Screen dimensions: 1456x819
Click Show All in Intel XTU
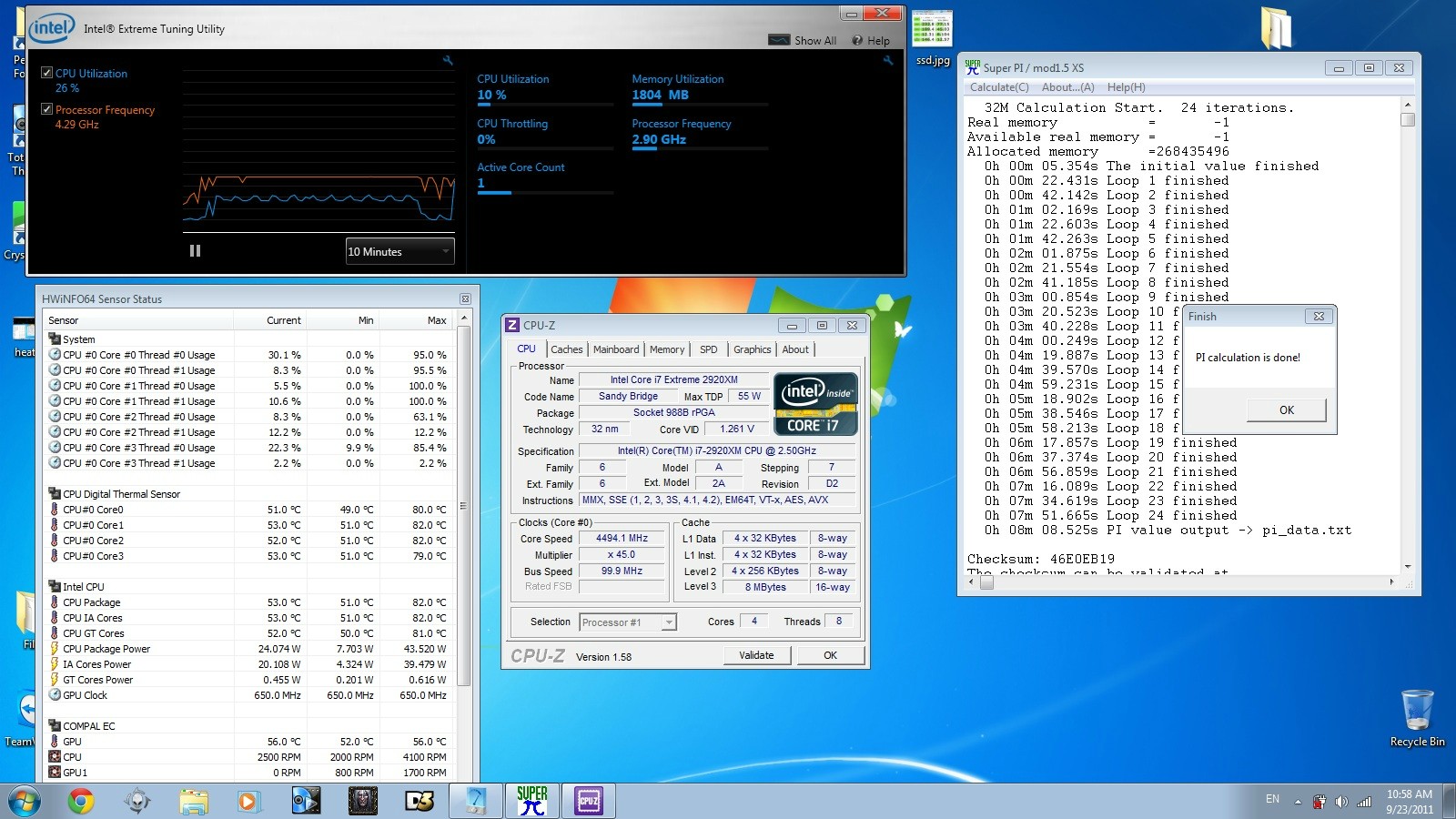click(x=803, y=40)
